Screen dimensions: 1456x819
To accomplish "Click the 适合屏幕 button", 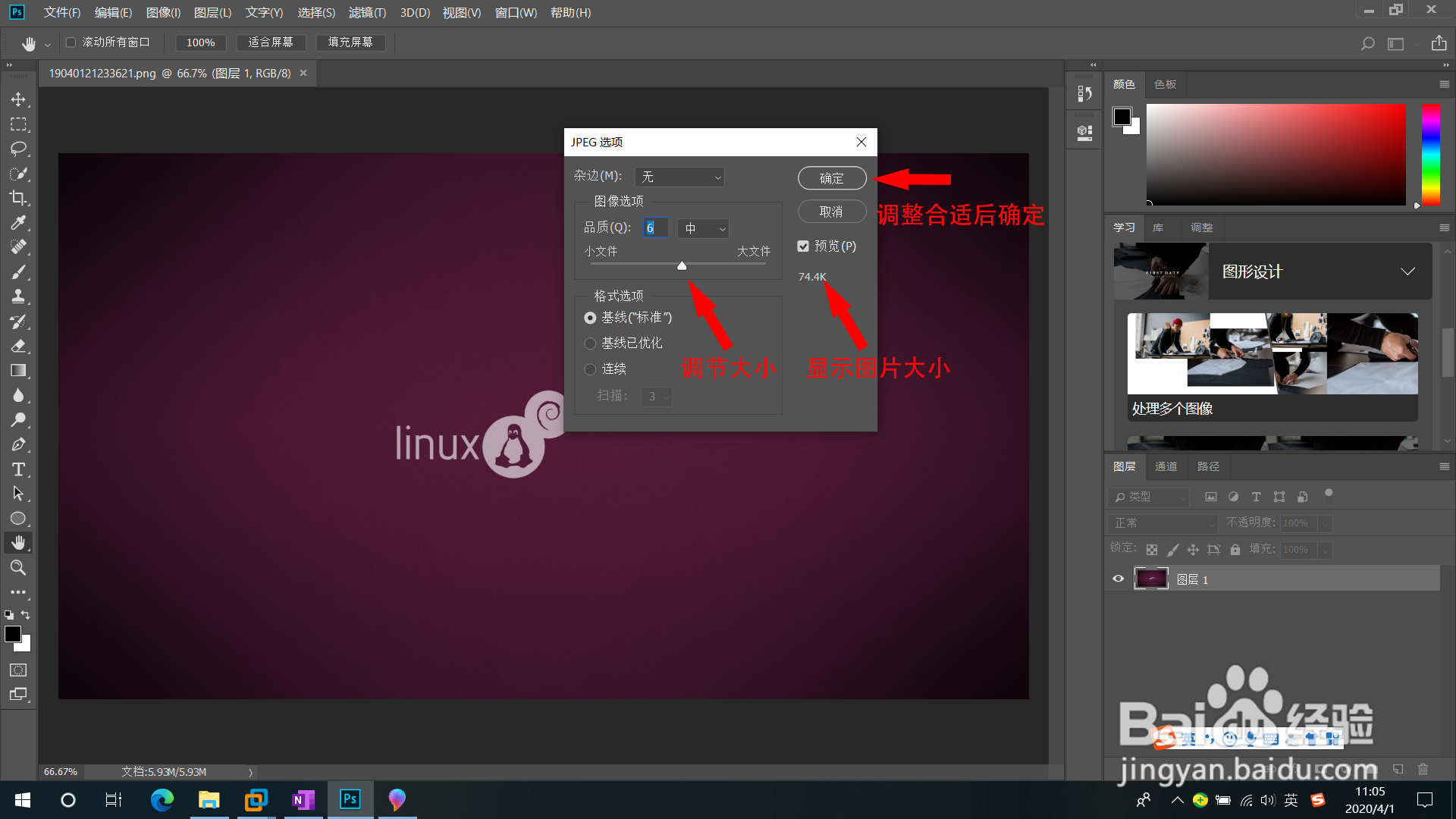I will point(271,42).
